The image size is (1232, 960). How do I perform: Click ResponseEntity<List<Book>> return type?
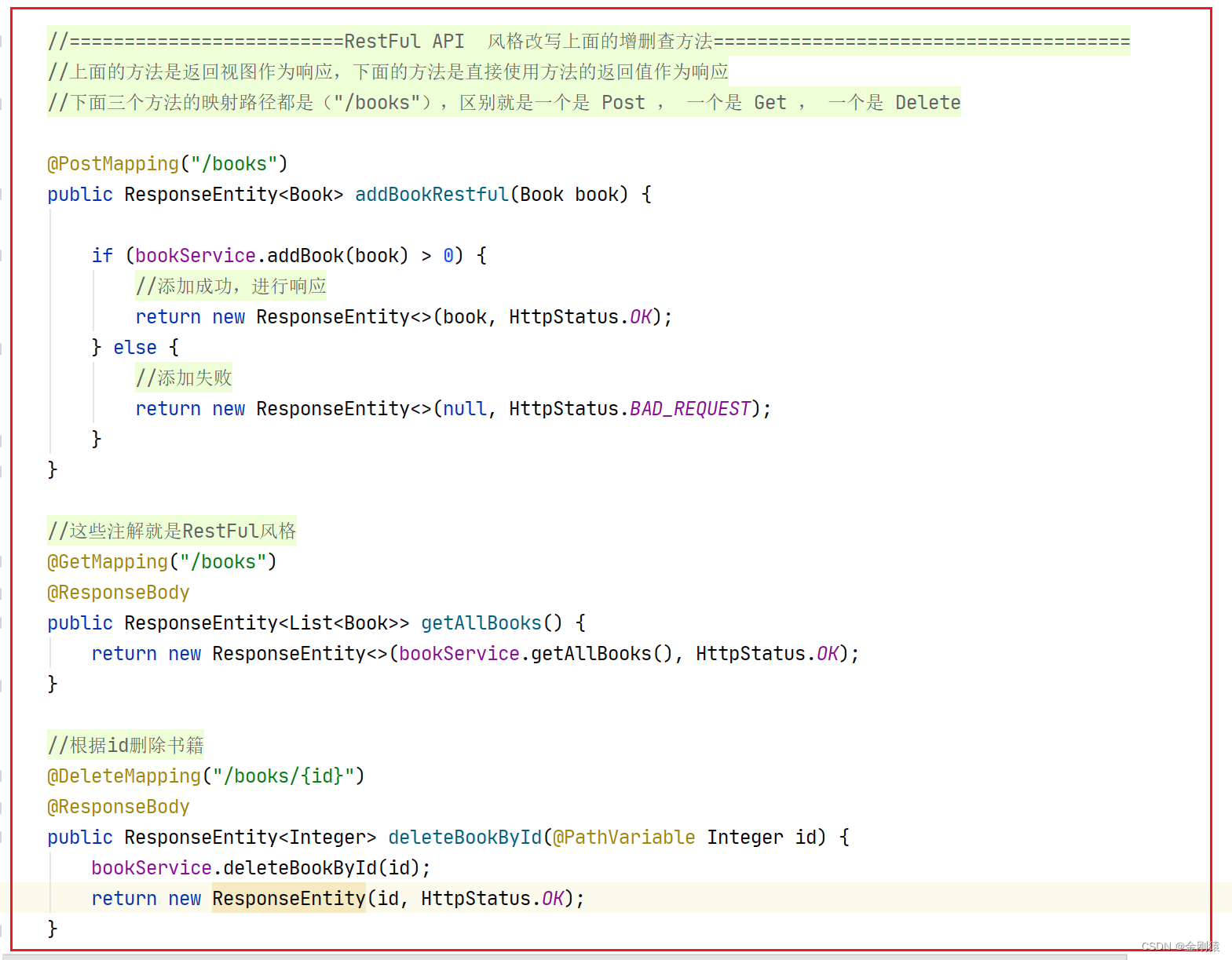[267, 623]
